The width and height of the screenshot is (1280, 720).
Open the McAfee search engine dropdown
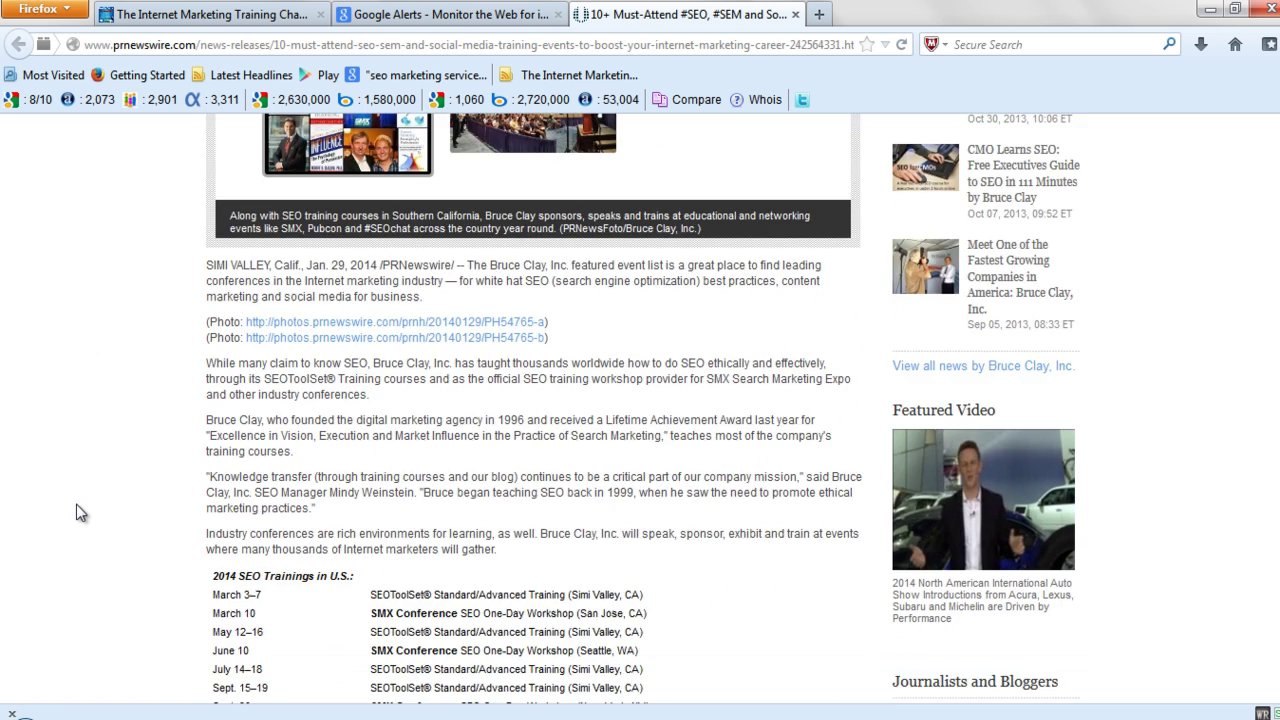coord(934,44)
